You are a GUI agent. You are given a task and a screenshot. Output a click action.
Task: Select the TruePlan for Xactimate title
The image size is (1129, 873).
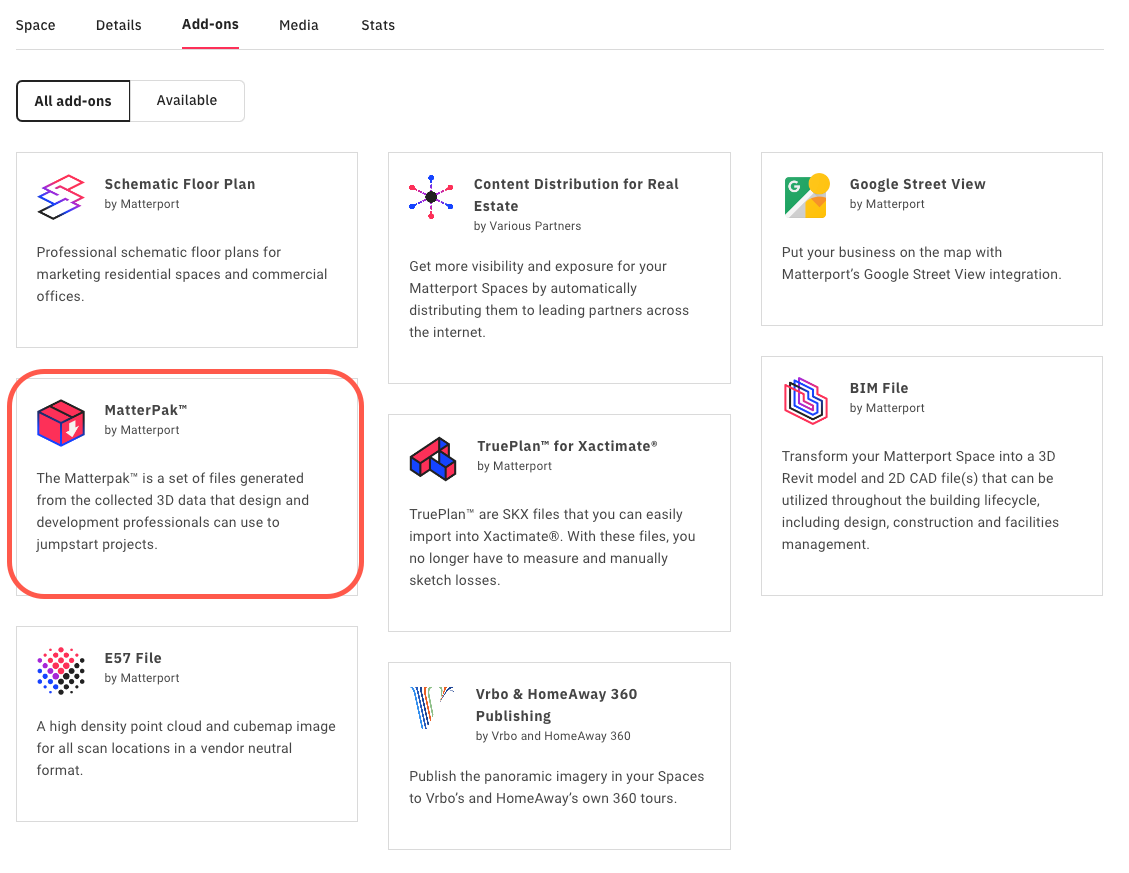coord(567,446)
